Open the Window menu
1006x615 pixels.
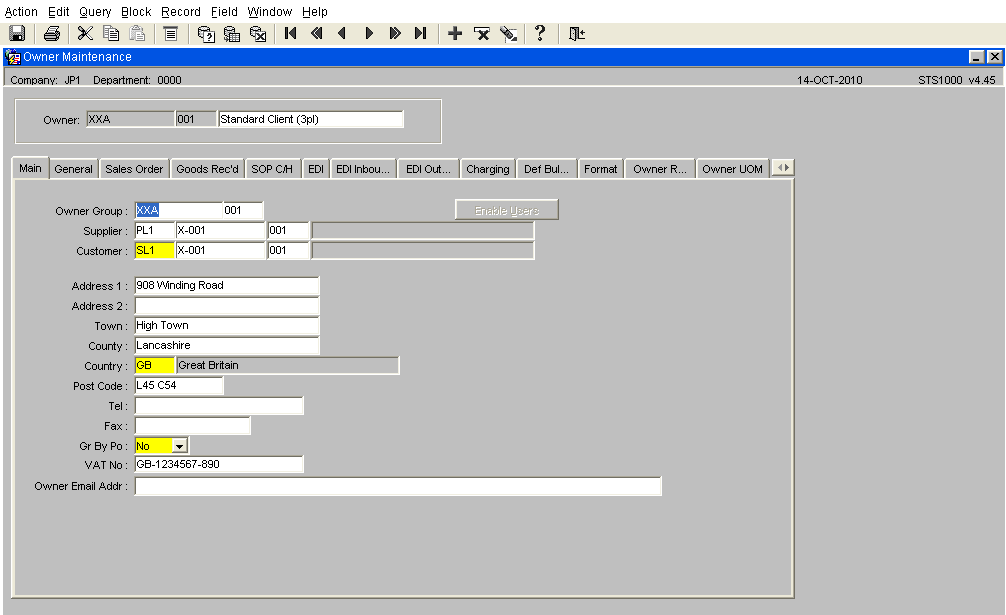click(269, 12)
